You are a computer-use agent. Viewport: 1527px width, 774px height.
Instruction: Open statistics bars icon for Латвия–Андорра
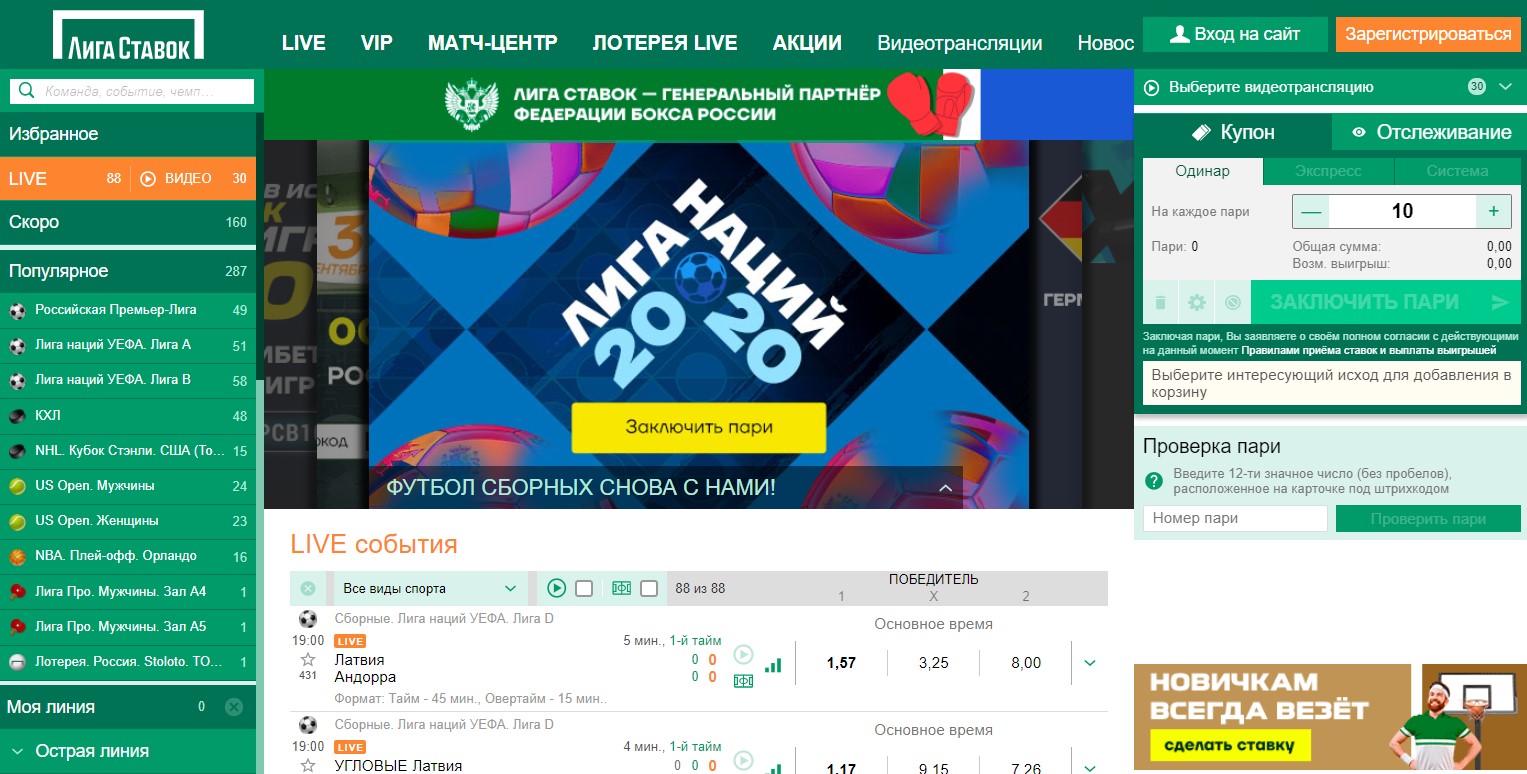click(773, 664)
